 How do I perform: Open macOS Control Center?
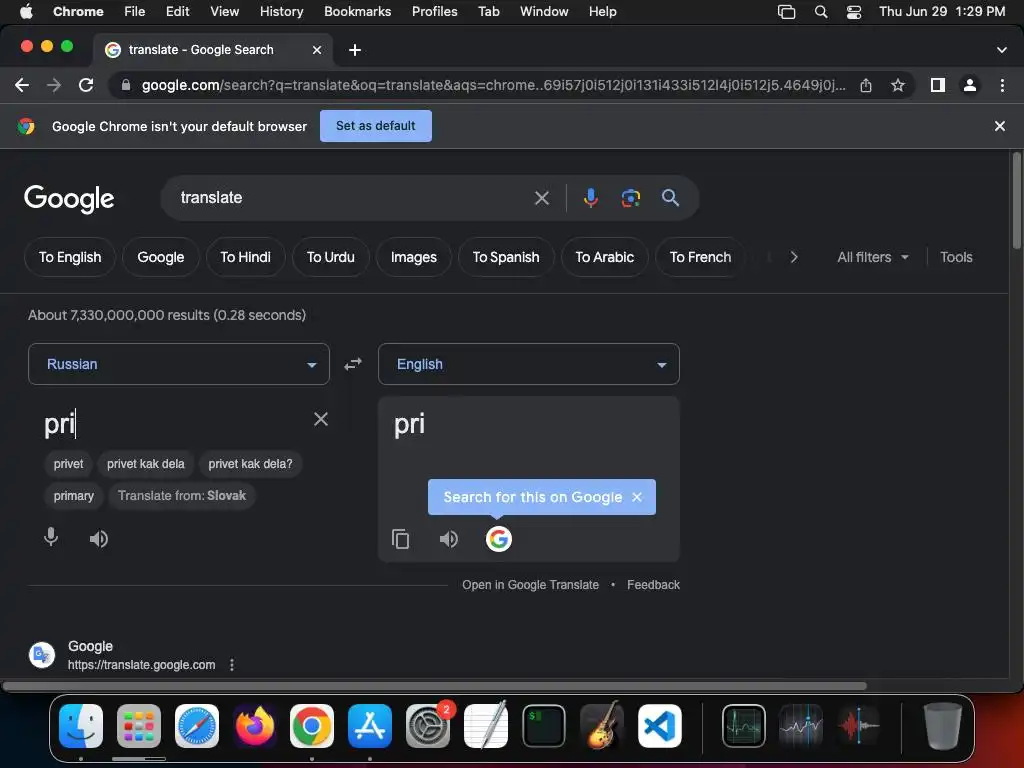click(x=854, y=12)
